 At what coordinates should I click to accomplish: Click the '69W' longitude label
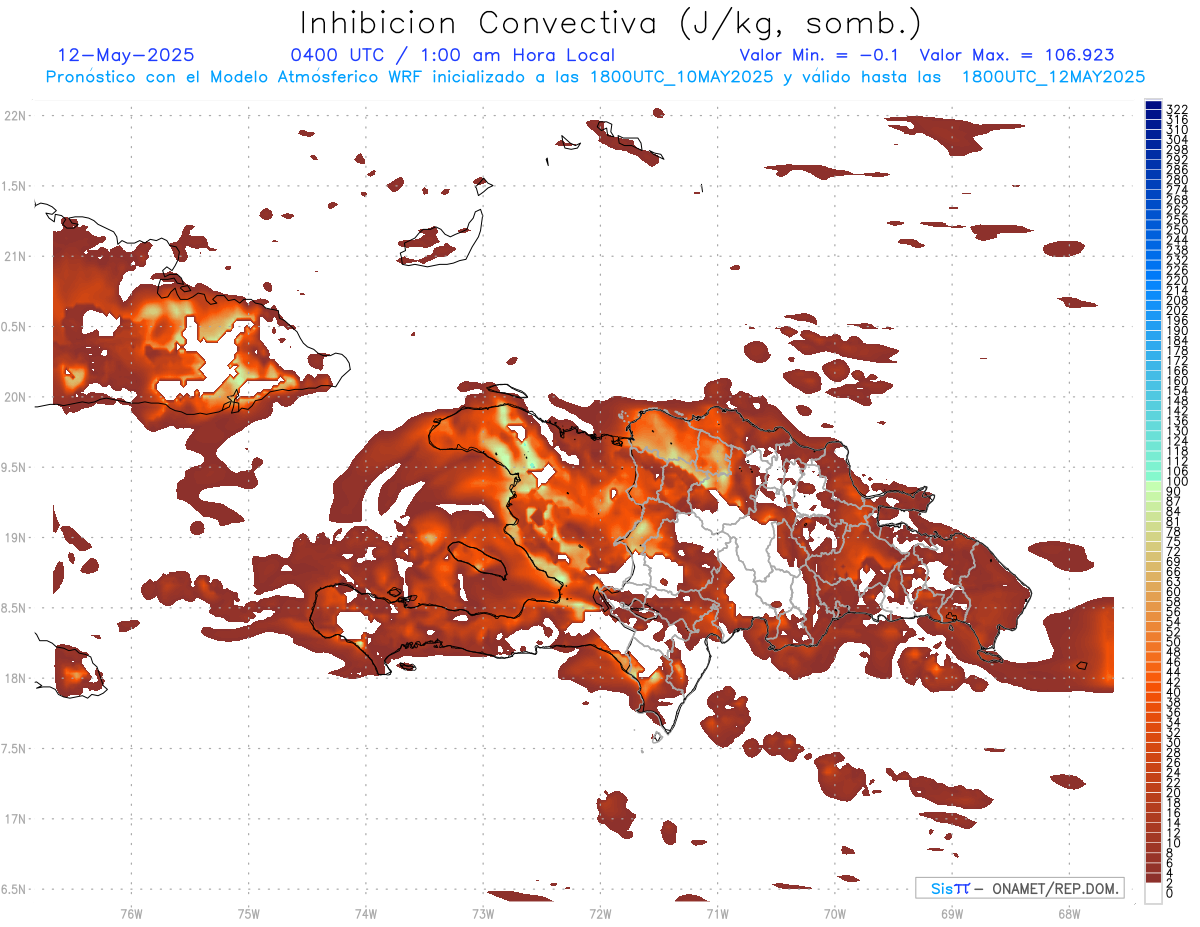[951, 913]
